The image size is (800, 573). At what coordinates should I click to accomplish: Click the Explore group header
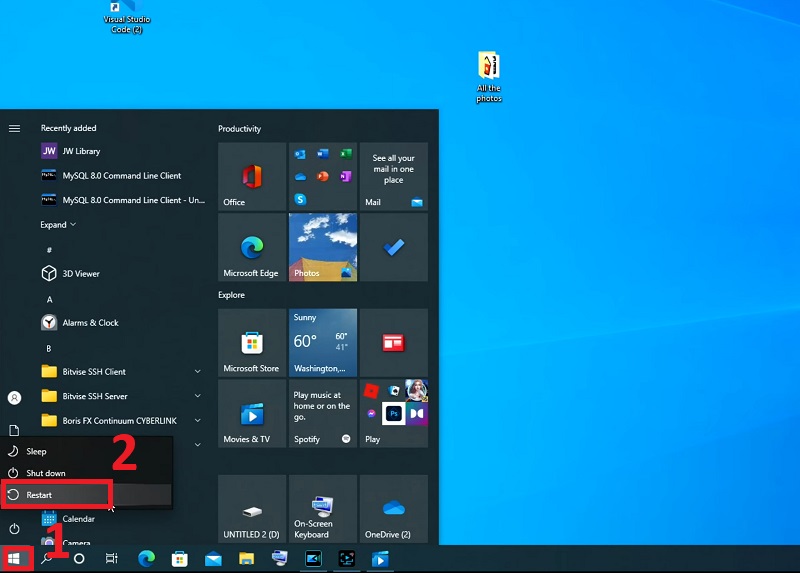[x=232, y=295]
